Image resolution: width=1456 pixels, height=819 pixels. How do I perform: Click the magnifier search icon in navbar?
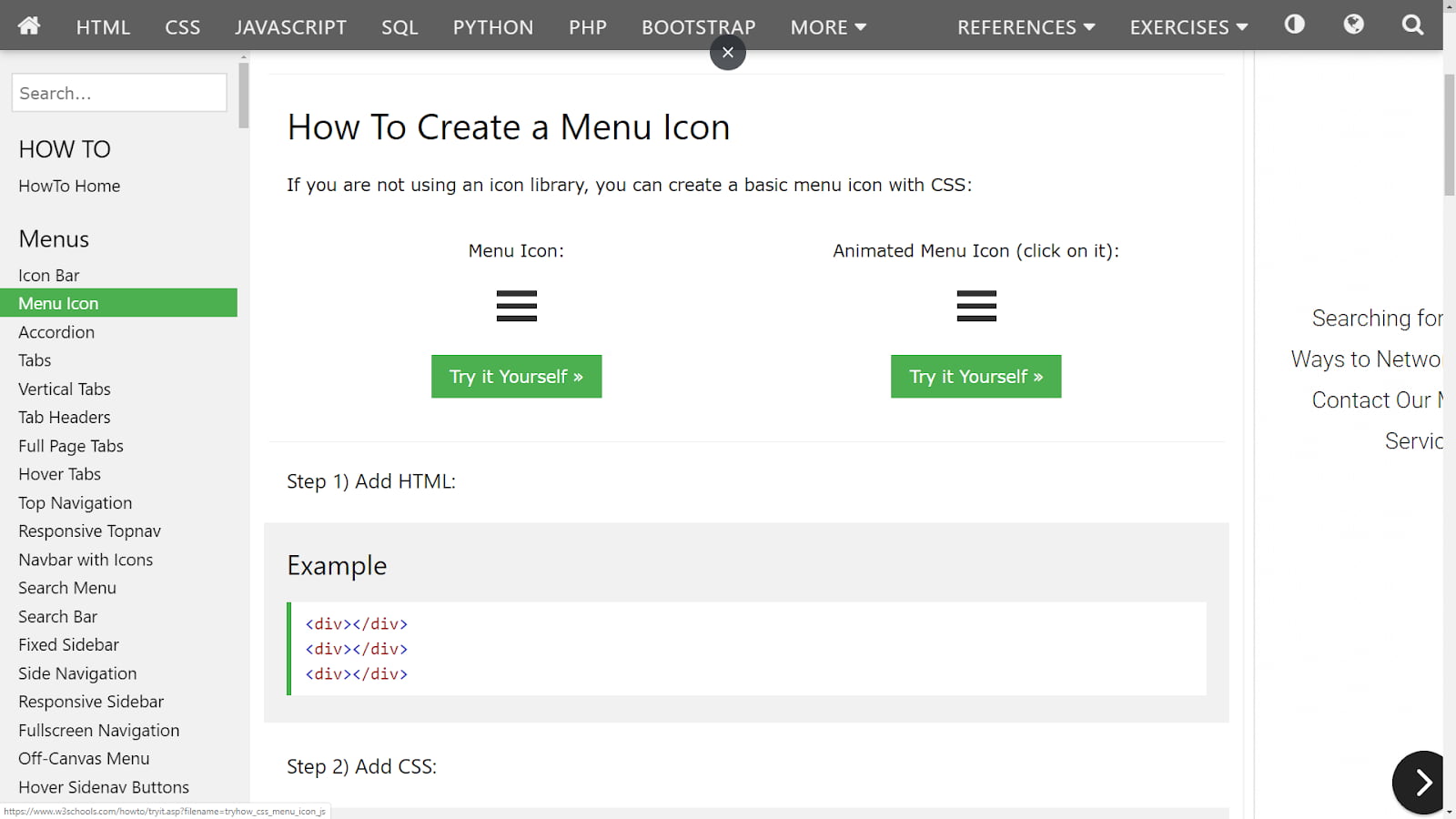(x=1412, y=25)
